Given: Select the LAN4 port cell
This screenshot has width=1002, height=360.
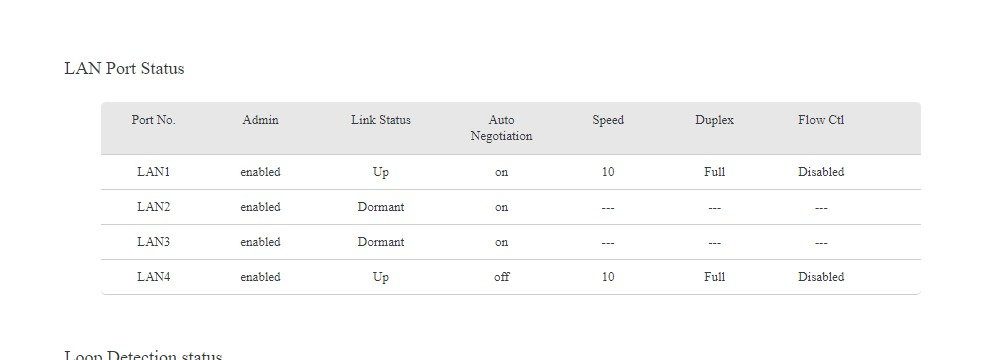Looking at the screenshot, I should 153,277.
